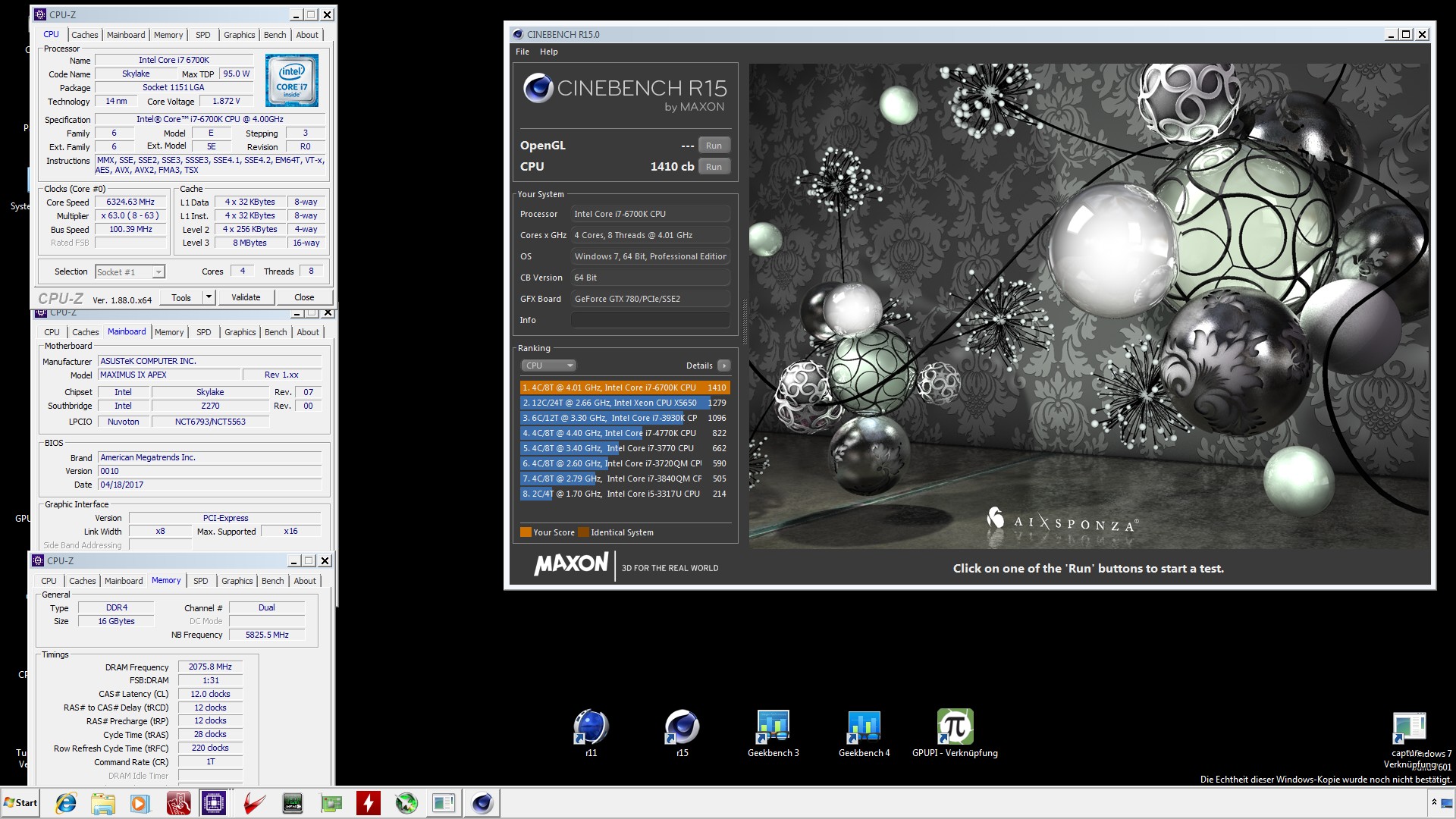
Task: Click the Tools button in CPU-Z
Action: (181, 297)
